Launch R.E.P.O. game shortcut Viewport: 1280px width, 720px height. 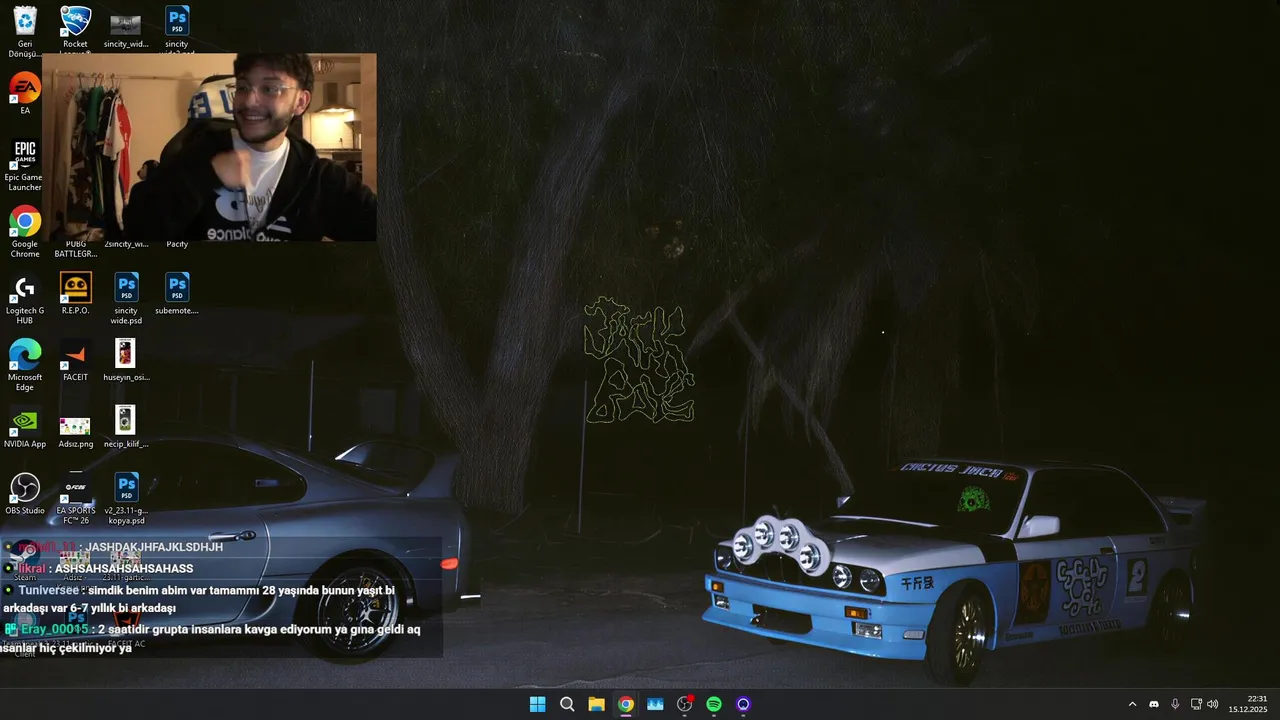75,294
